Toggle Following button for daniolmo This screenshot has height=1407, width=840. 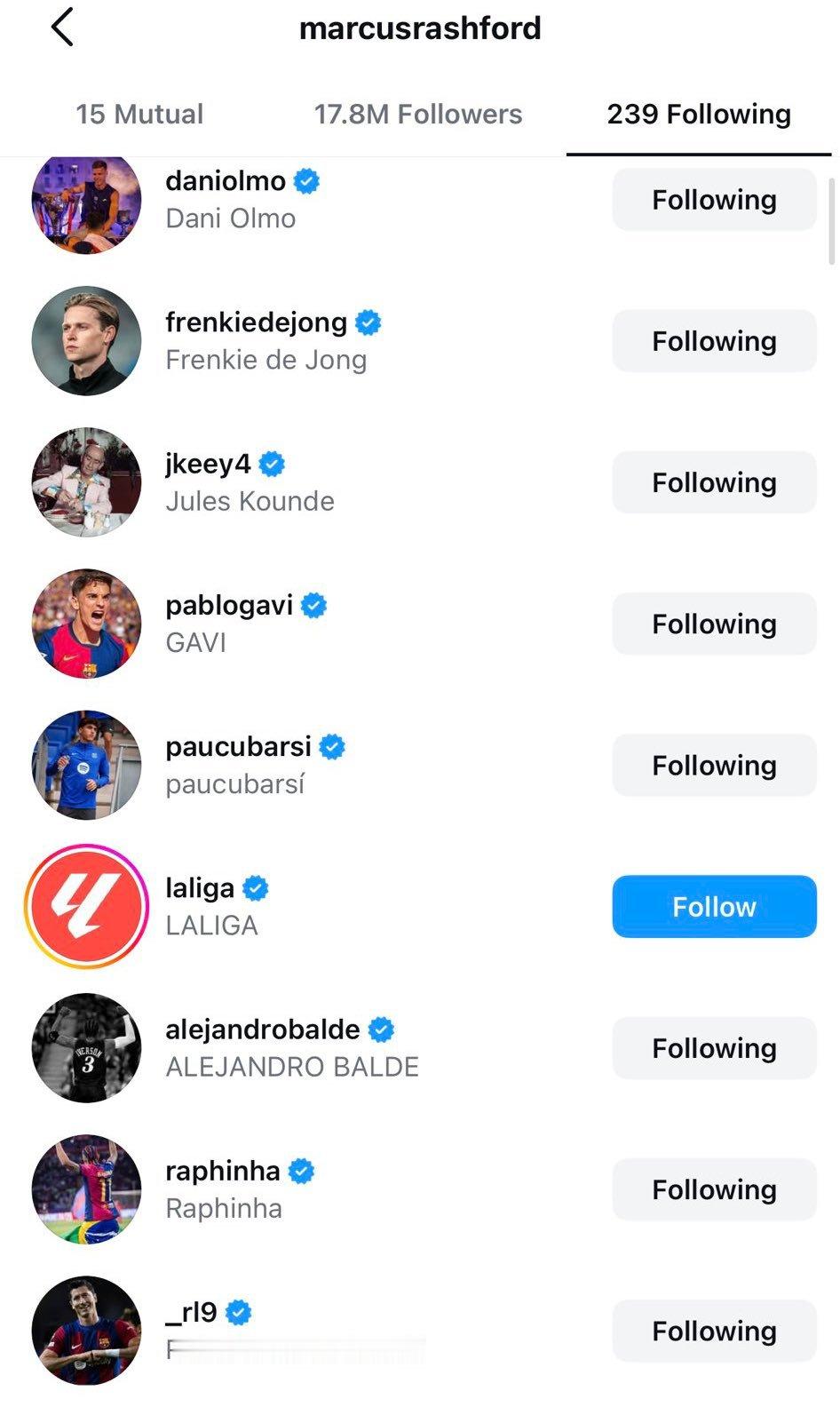coord(714,199)
